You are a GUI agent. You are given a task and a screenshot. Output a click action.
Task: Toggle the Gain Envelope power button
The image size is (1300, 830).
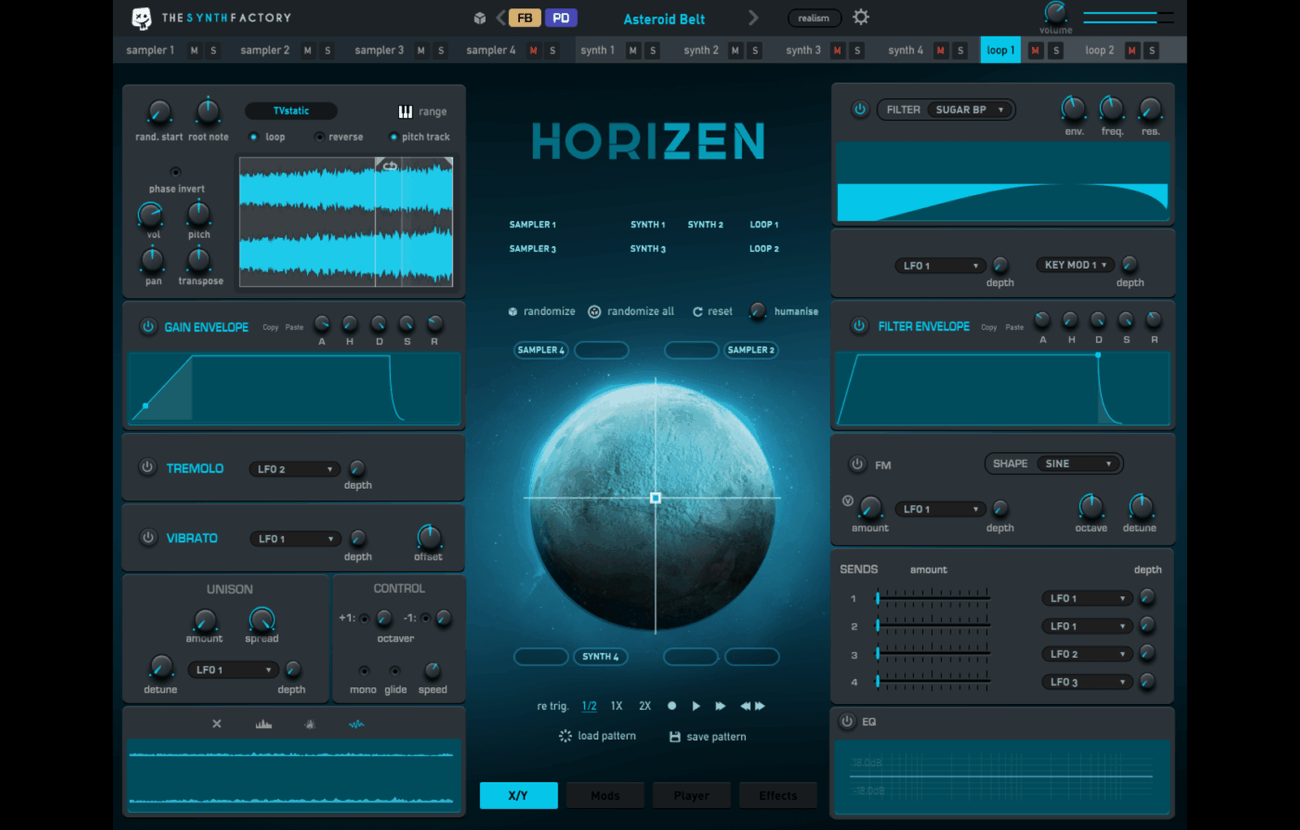148,327
